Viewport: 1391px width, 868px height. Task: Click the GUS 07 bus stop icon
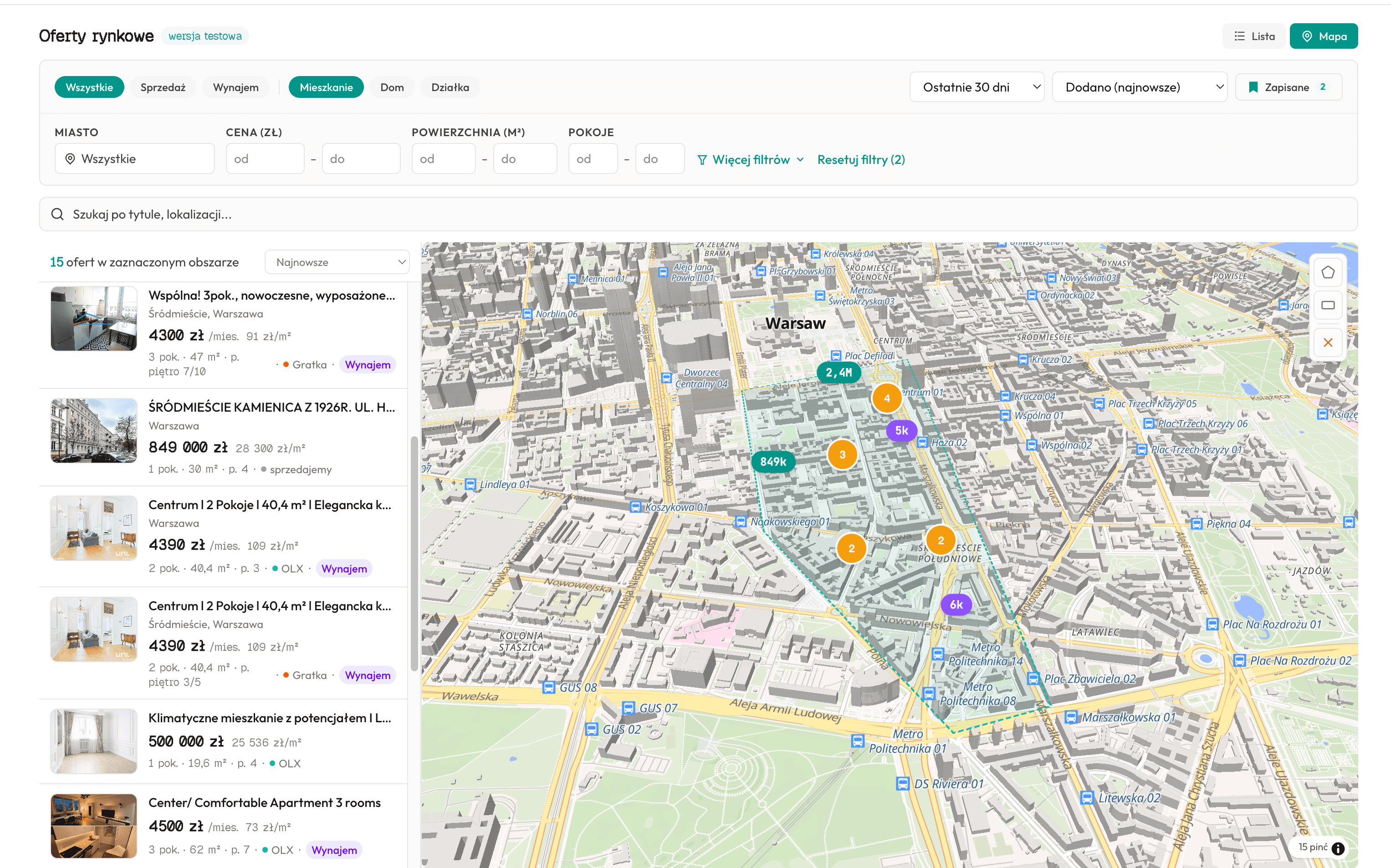pyautogui.click(x=629, y=708)
